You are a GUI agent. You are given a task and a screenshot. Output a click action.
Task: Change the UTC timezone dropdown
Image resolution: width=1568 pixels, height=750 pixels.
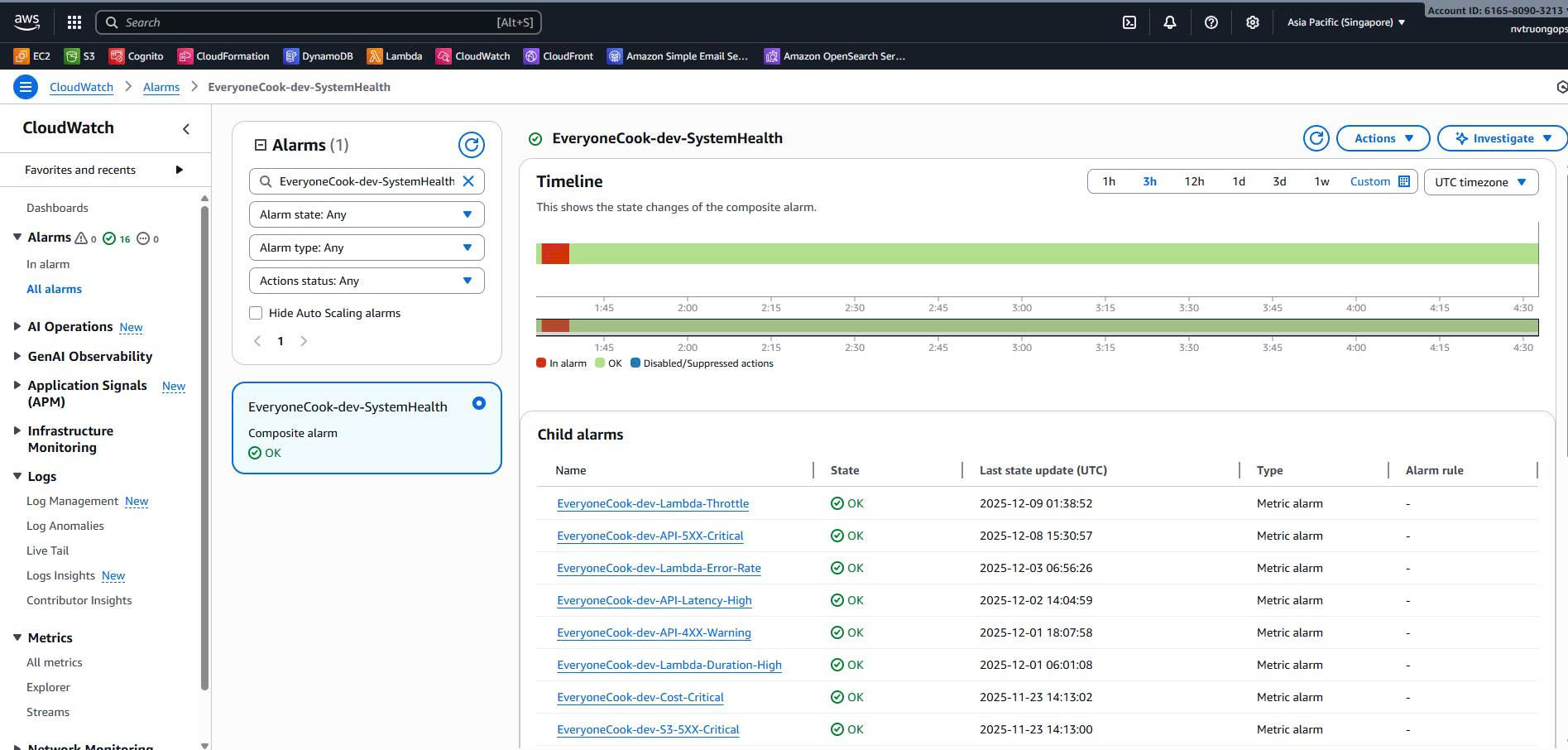pyautogui.click(x=1481, y=182)
